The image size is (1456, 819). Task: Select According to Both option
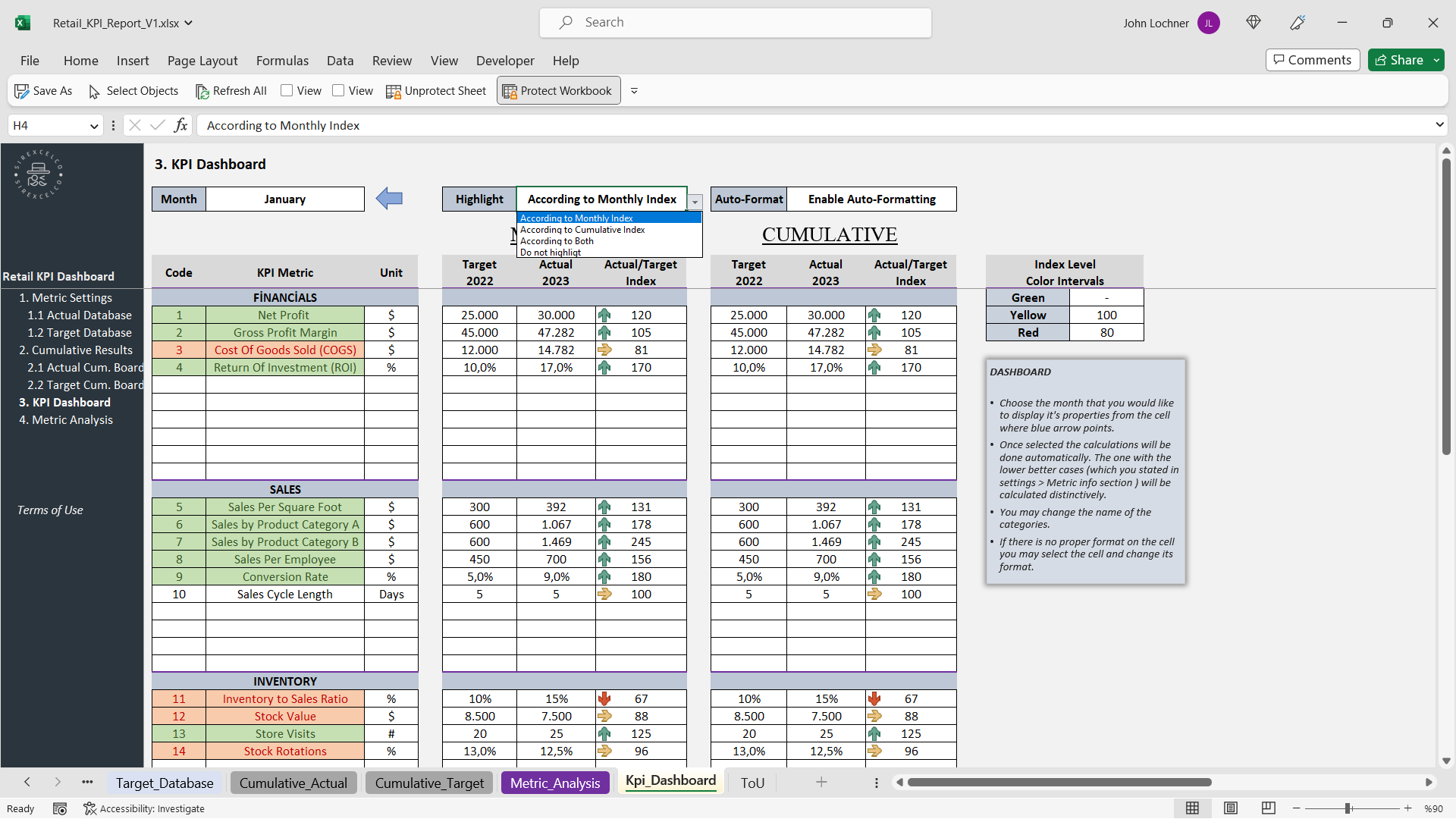(x=609, y=240)
